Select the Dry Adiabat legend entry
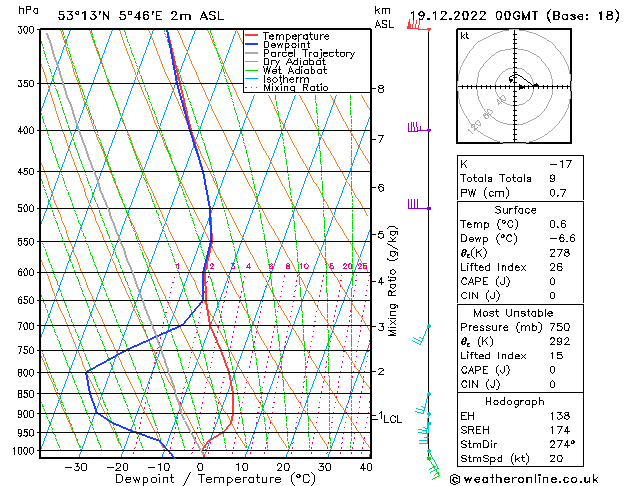The height and width of the screenshot is (486, 629). (x=294, y=62)
